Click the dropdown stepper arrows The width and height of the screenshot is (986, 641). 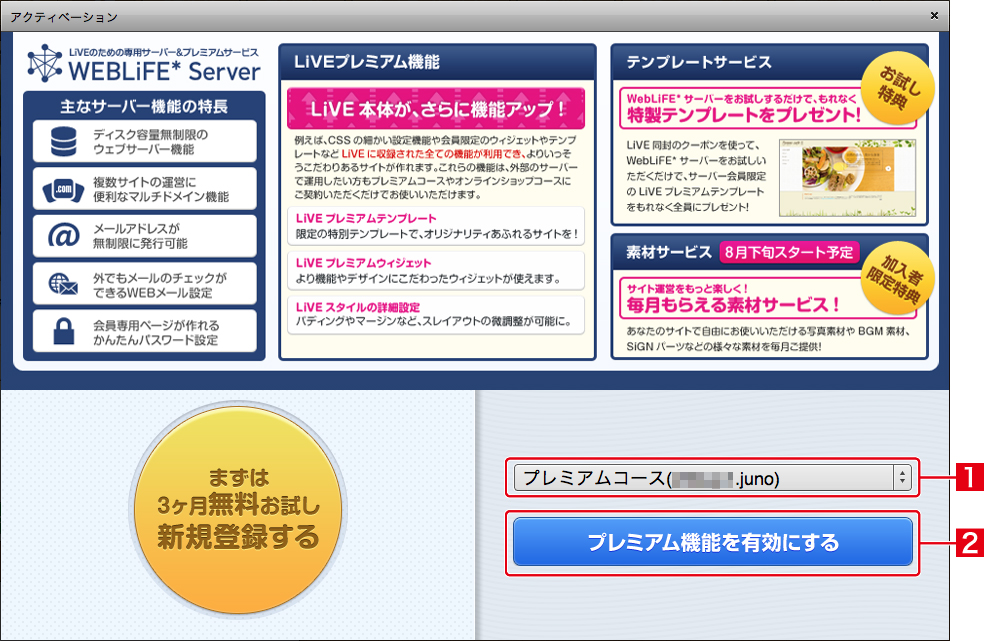[902, 479]
